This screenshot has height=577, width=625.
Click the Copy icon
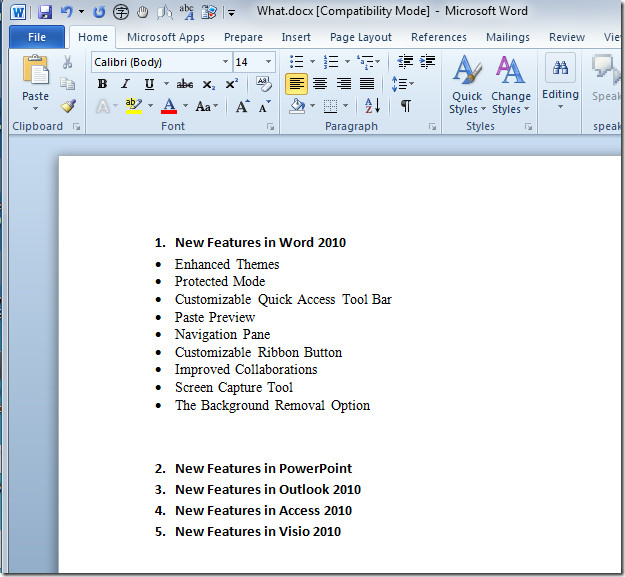(67, 83)
